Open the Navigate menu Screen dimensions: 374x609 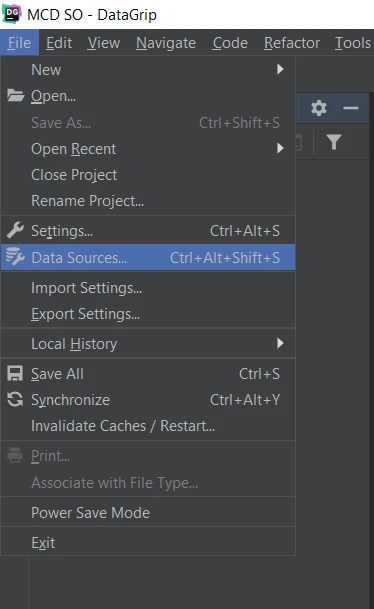point(166,43)
